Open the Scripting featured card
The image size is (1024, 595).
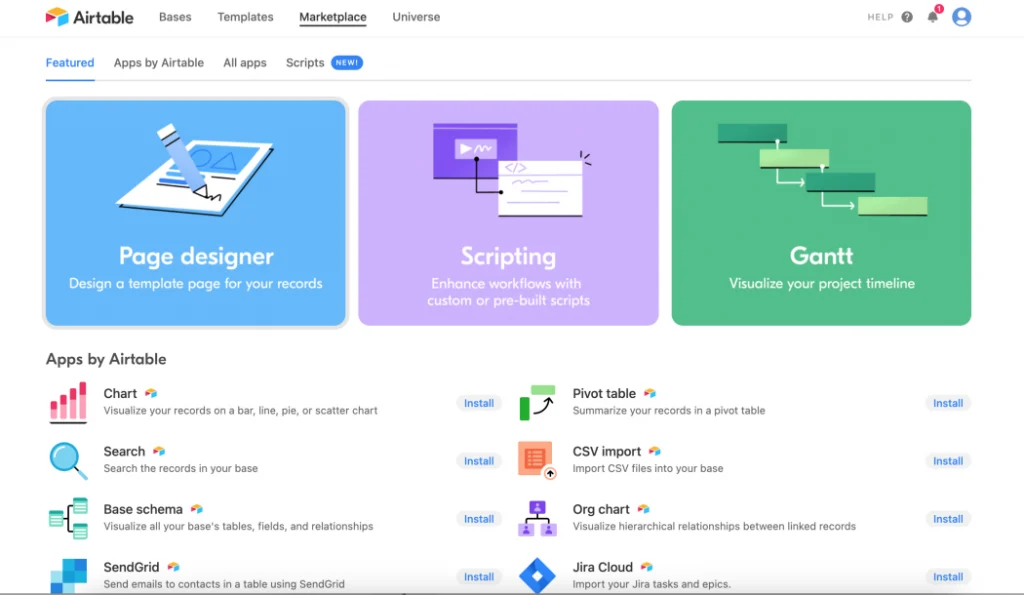click(x=508, y=213)
